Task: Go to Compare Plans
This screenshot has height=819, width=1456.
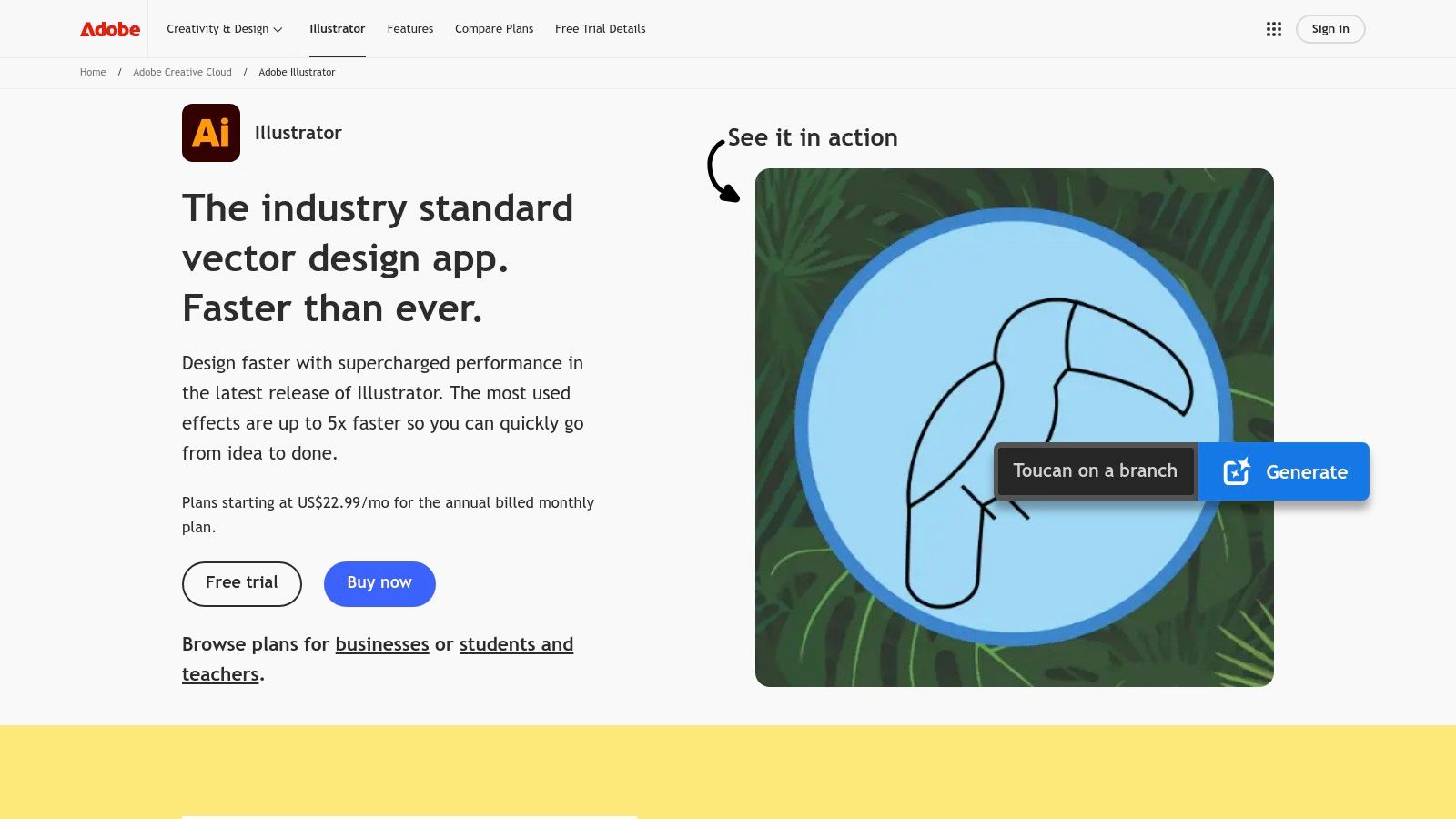Action: tap(494, 29)
